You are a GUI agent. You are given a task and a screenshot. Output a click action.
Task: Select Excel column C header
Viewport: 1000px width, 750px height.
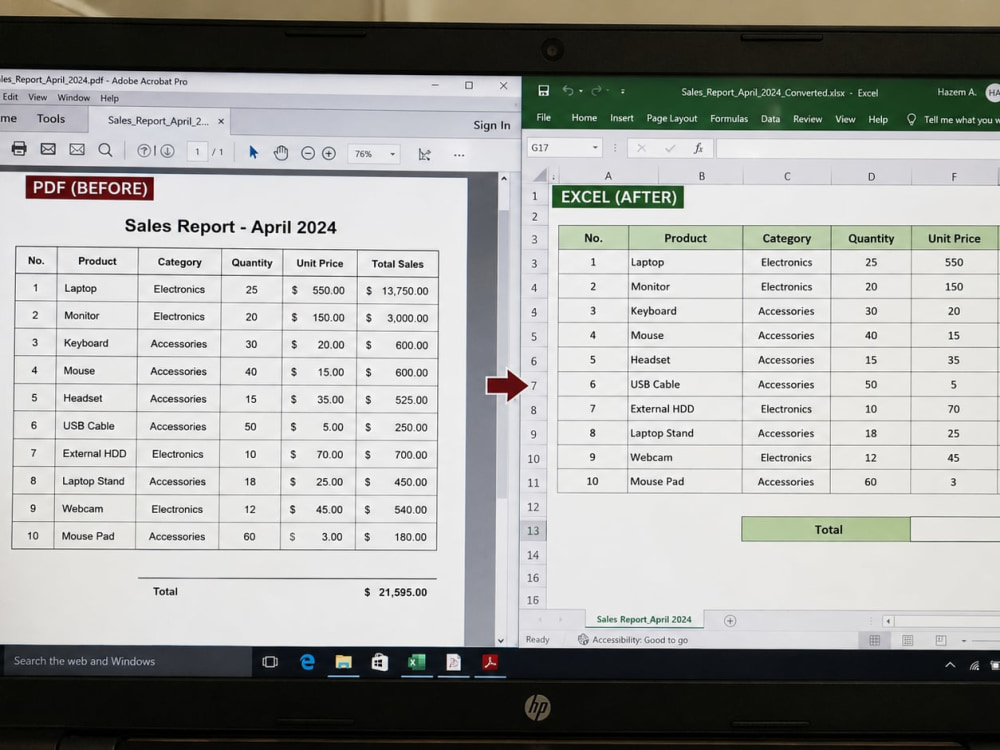(x=787, y=176)
